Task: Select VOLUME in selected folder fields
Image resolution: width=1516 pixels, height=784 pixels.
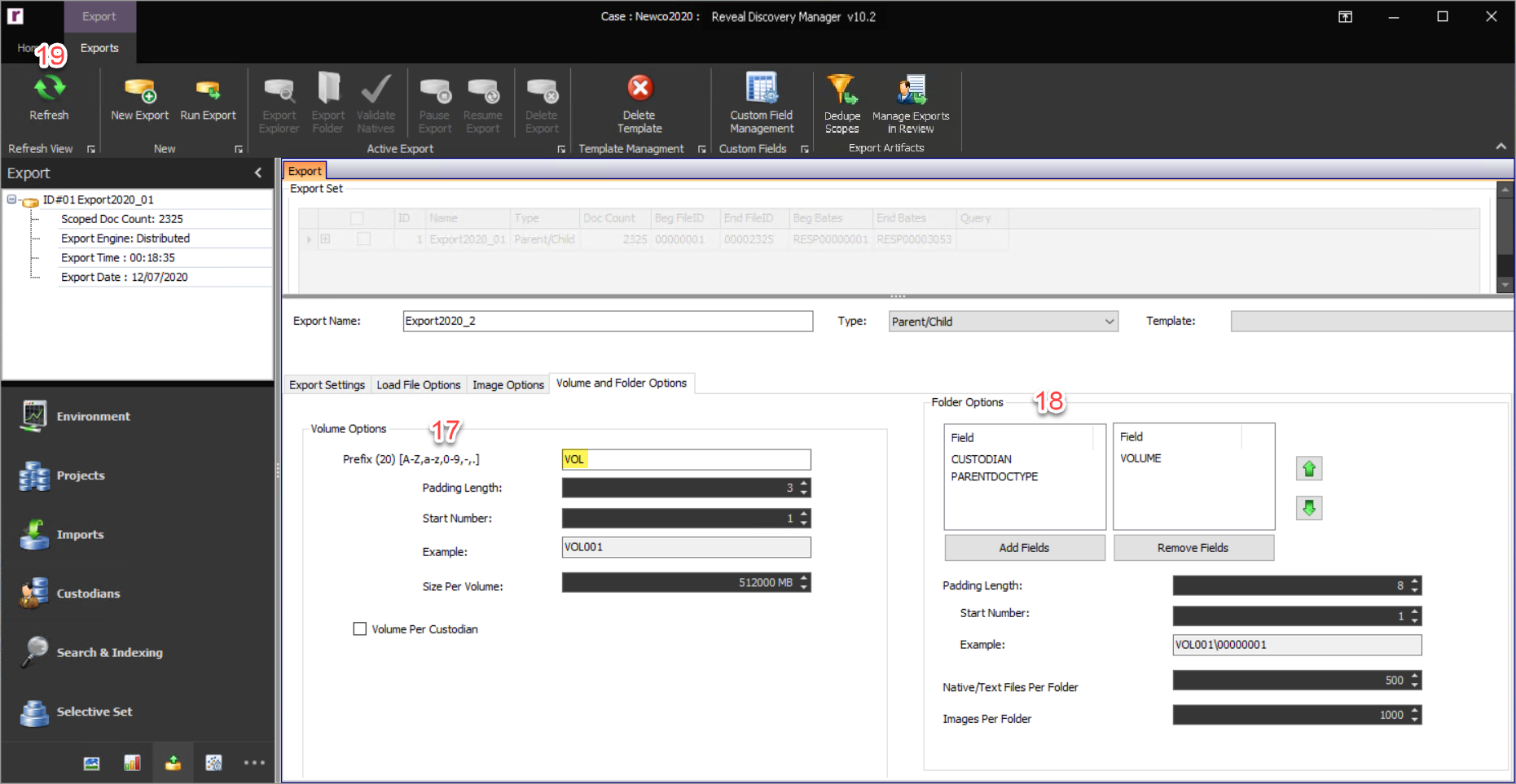Action: [x=1140, y=458]
